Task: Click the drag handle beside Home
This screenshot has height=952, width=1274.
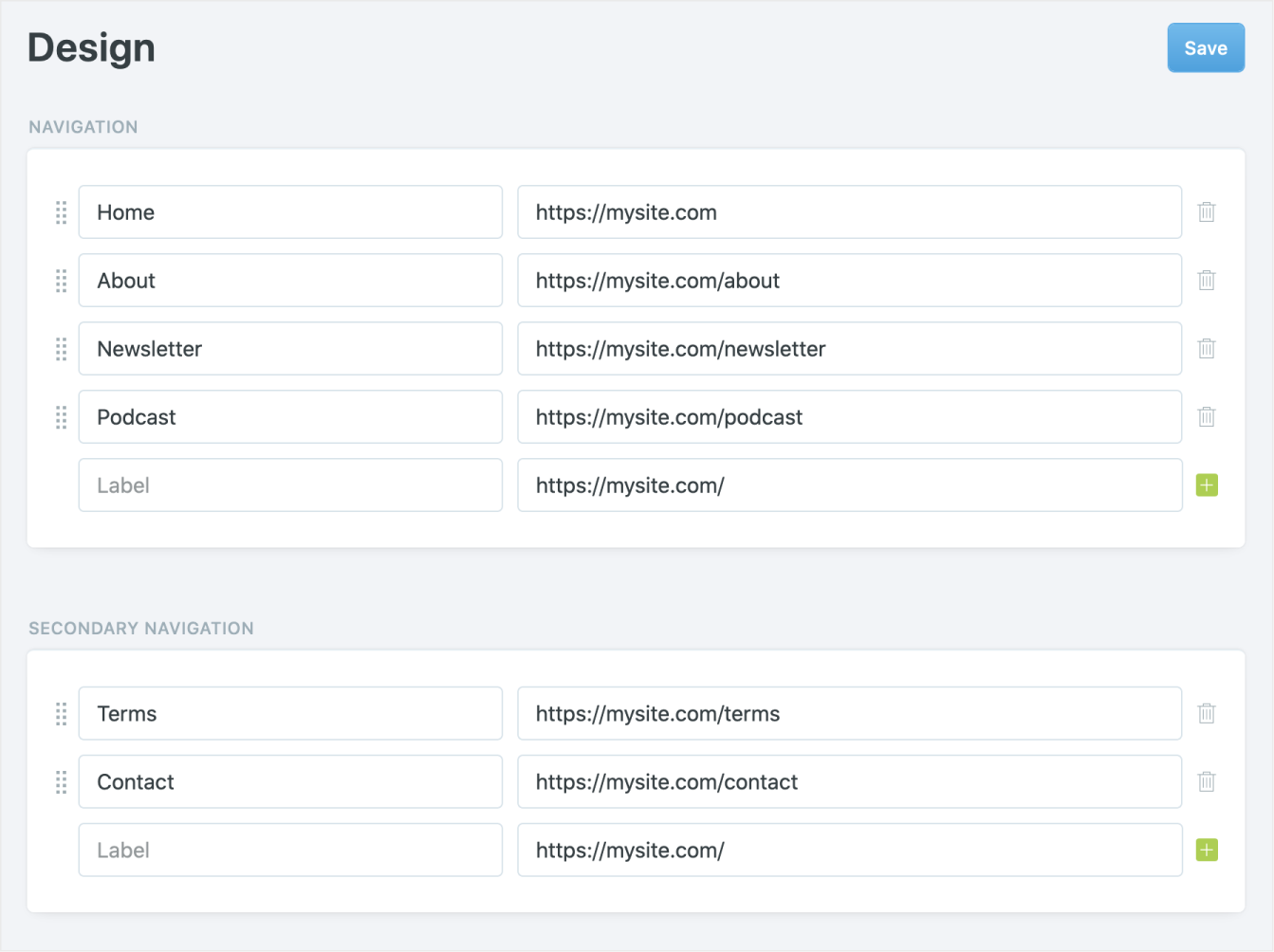Action: point(61,212)
